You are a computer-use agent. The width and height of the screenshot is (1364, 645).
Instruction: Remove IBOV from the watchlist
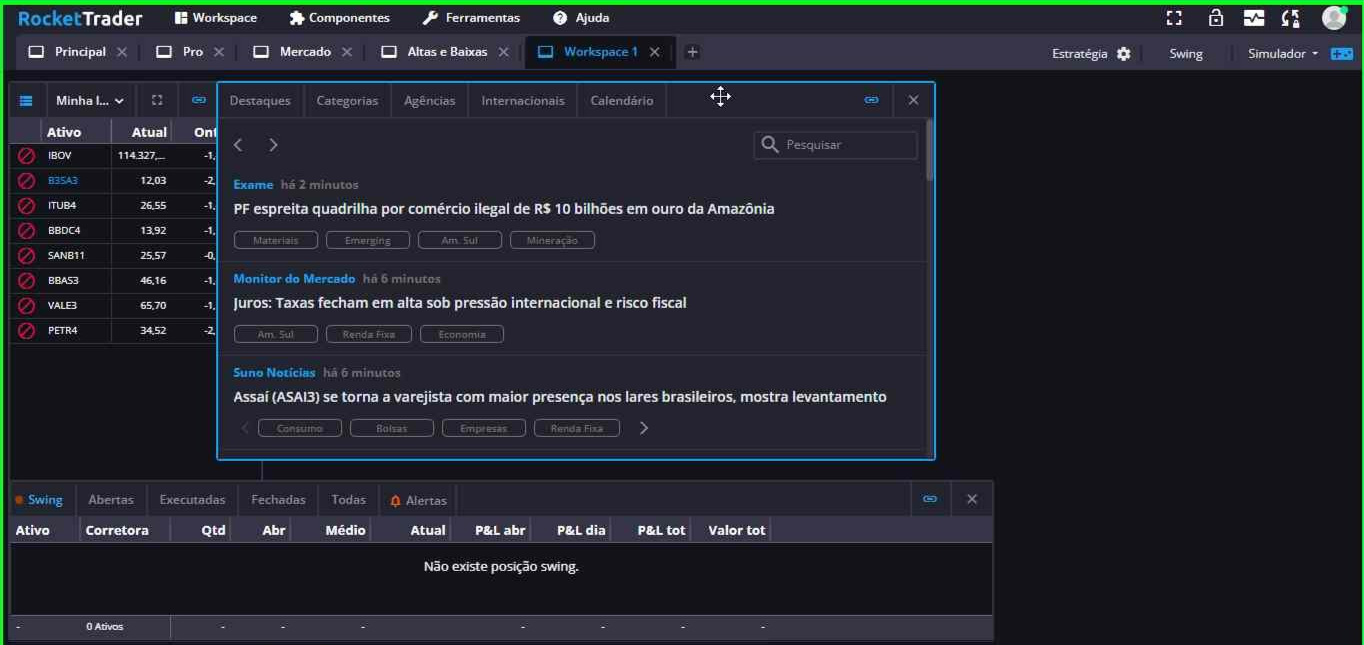(x=27, y=156)
